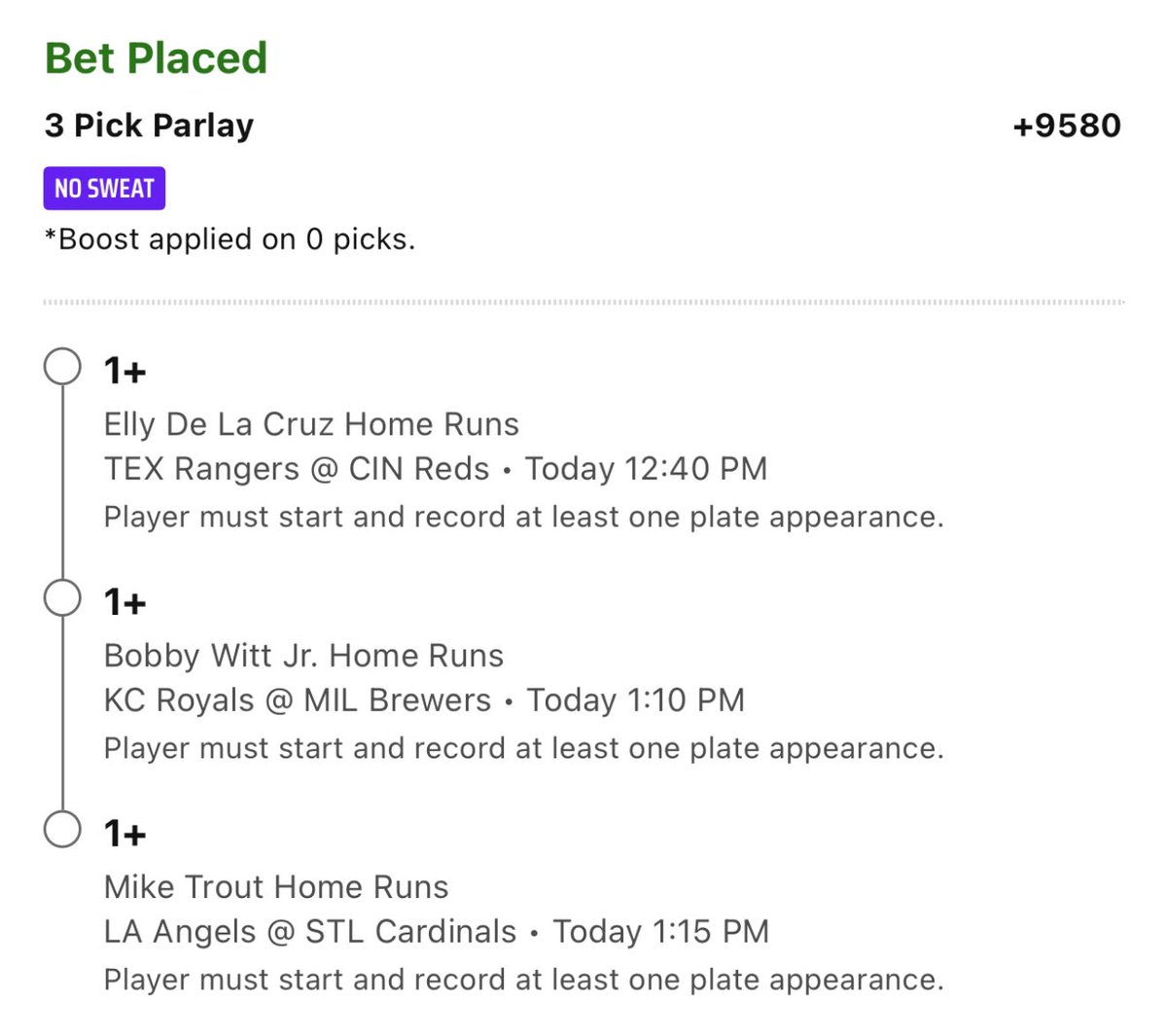1167x1036 pixels.
Task: Click the 1+ label above Mike Trout
Action: pyautogui.click(x=125, y=834)
